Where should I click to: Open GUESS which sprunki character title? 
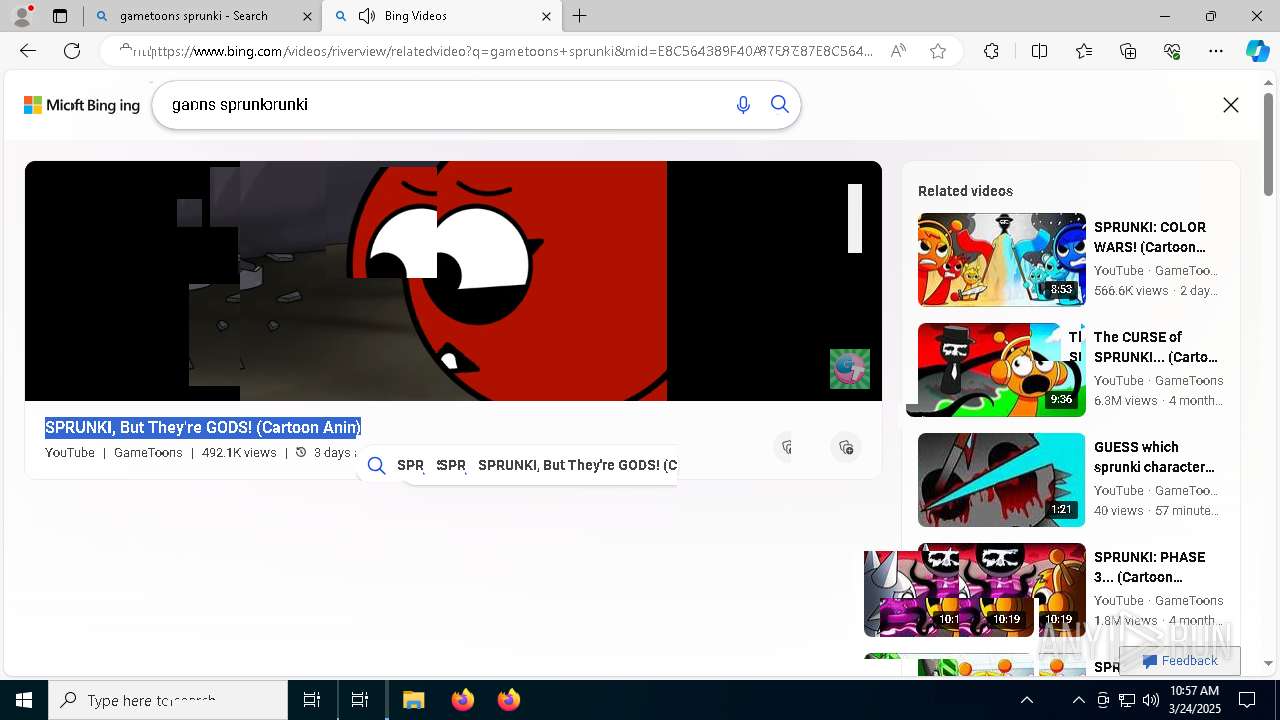pyautogui.click(x=1154, y=457)
